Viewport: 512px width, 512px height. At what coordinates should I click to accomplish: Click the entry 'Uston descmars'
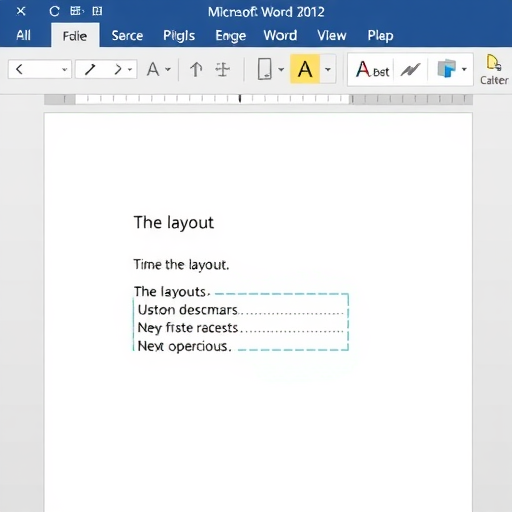pos(188,310)
